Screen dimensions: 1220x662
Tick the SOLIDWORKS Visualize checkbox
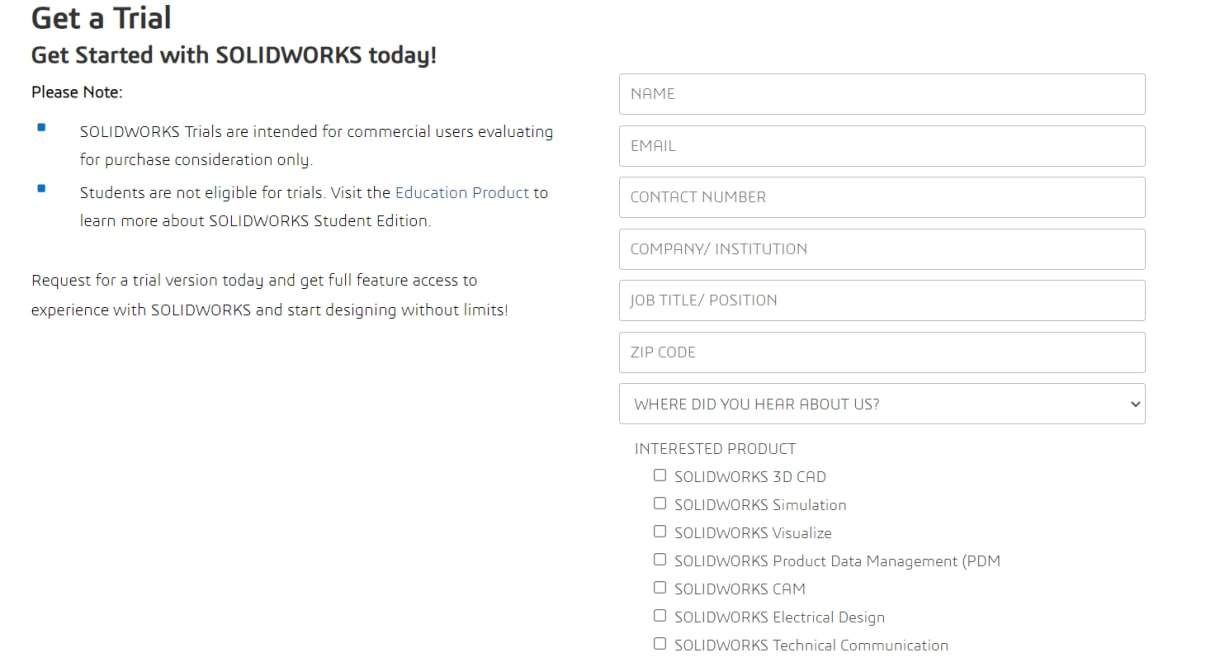click(x=660, y=532)
